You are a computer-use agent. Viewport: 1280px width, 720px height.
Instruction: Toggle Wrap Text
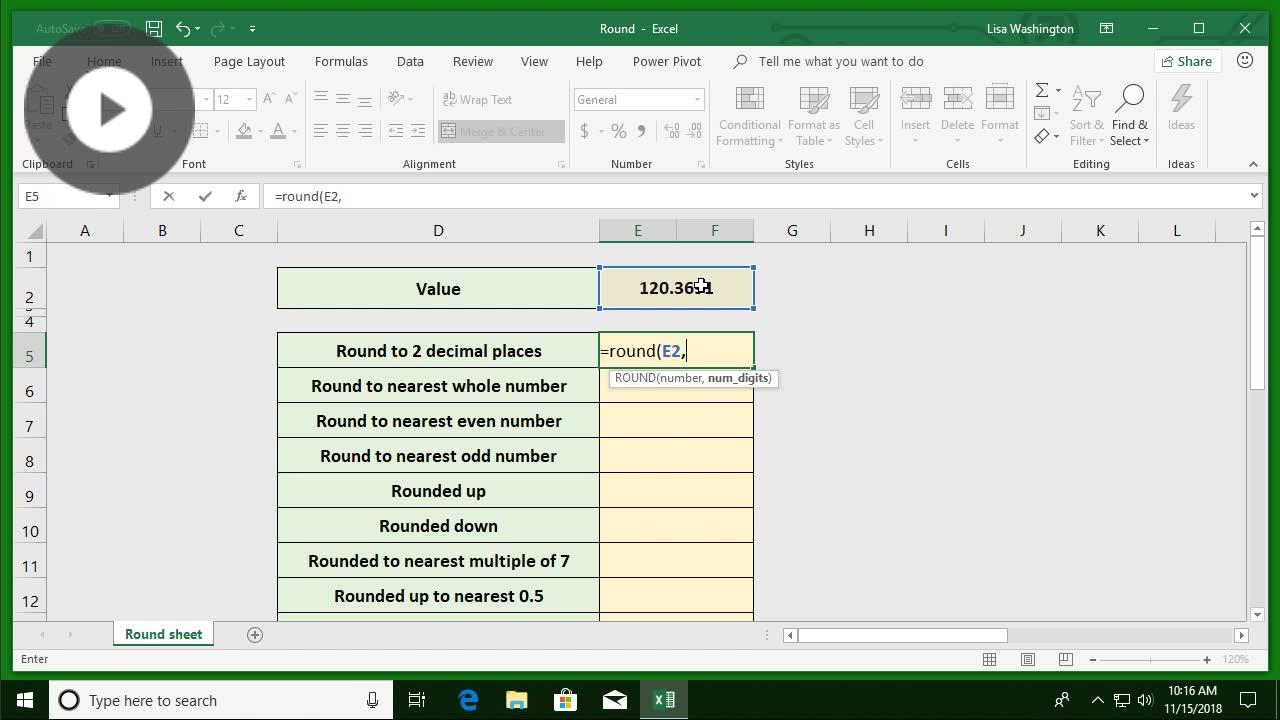476,99
